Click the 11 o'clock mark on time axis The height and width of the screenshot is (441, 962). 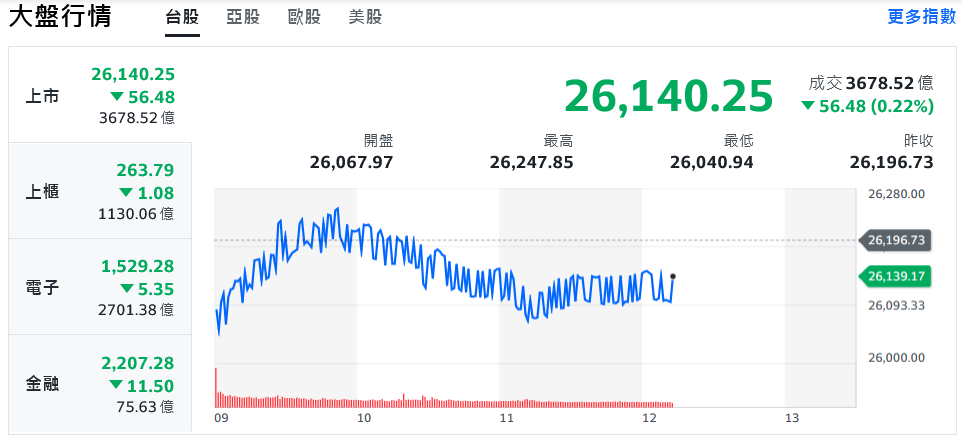pyautogui.click(x=506, y=418)
